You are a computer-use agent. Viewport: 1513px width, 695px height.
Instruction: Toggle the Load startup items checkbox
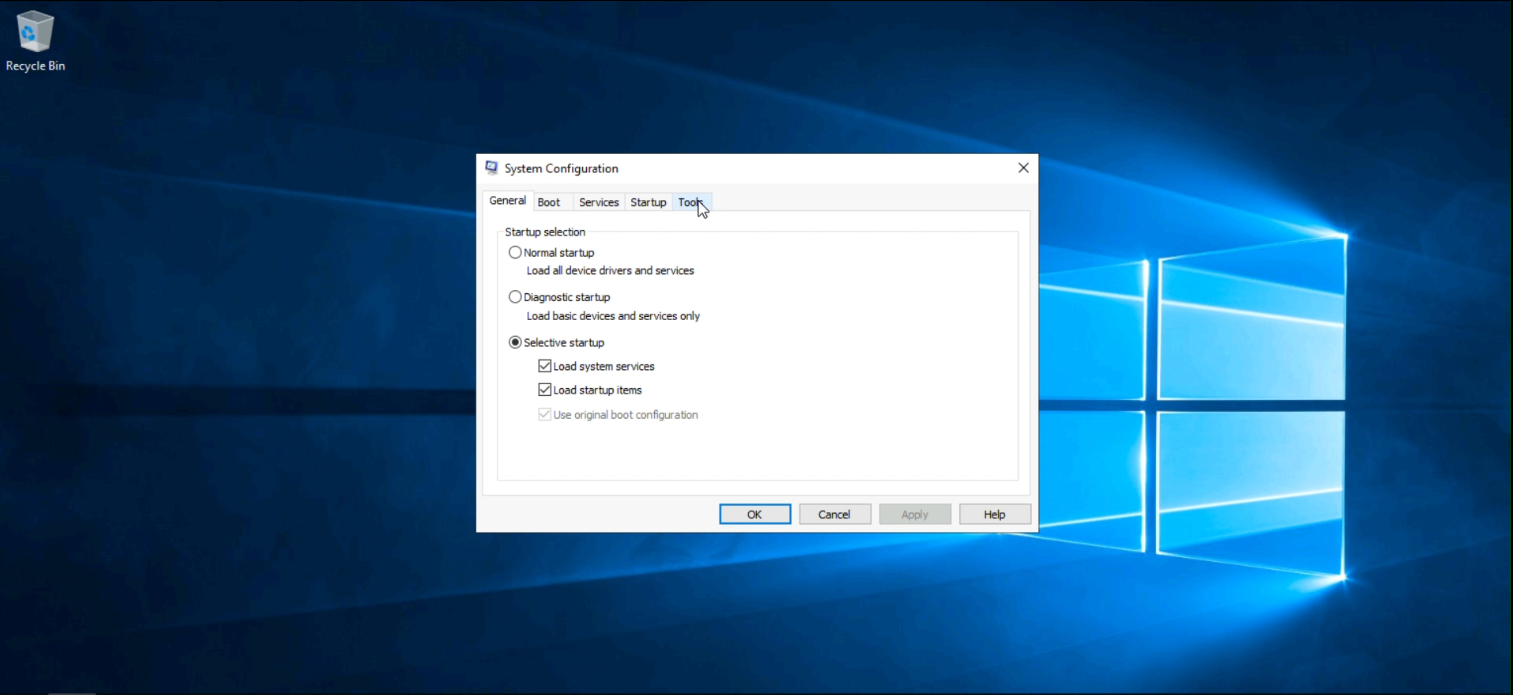pyautogui.click(x=545, y=390)
